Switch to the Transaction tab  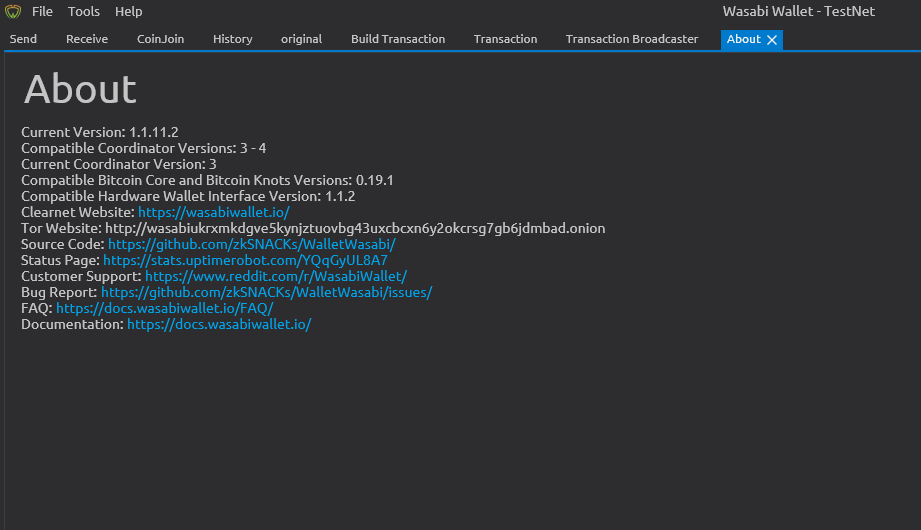tap(505, 39)
